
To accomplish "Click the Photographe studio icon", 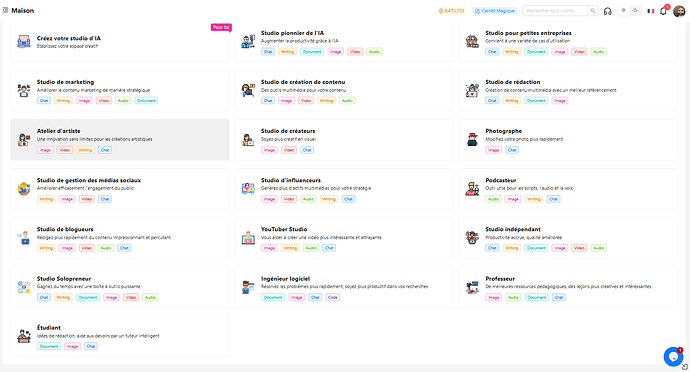I will (x=472, y=140).
